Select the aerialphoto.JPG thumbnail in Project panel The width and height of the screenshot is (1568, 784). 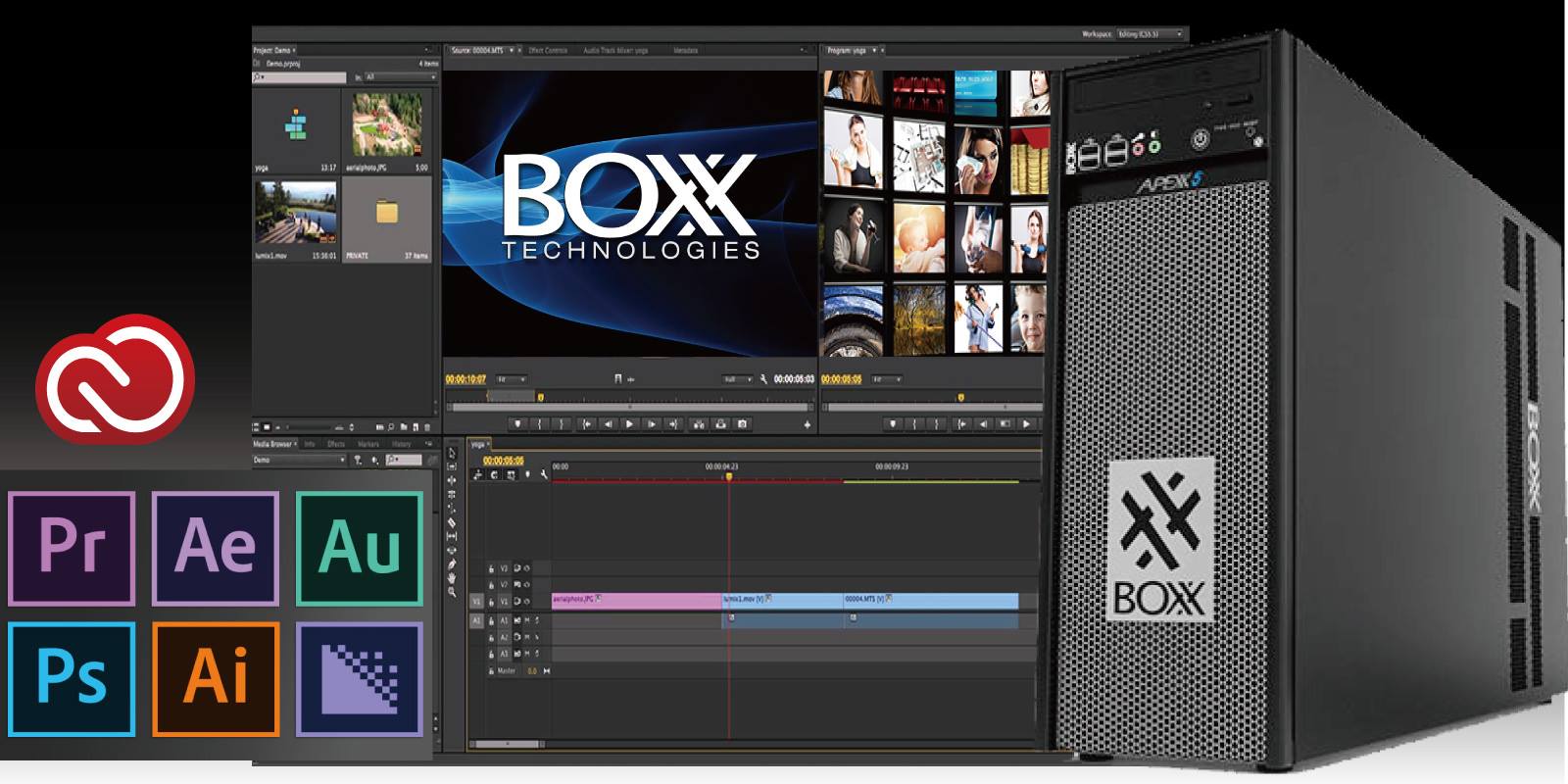click(x=387, y=124)
